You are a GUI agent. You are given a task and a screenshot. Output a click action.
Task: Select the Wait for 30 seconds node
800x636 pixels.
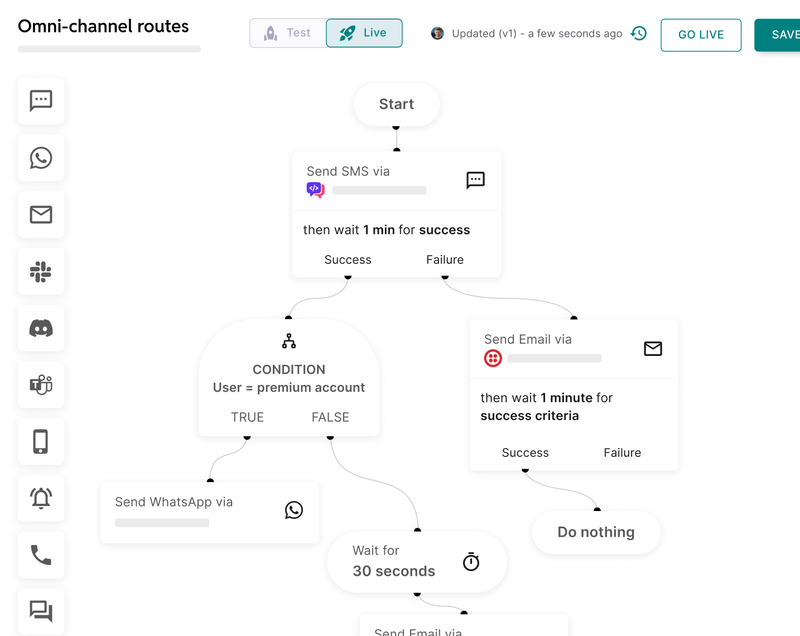[416, 561]
